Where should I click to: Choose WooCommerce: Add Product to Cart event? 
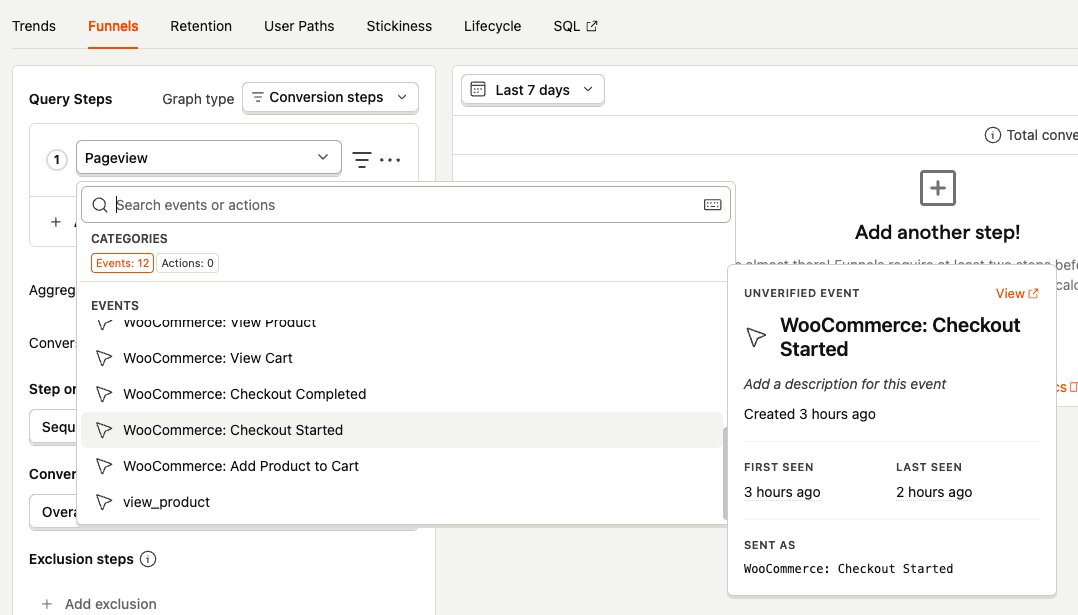pyautogui.click(x=402, y=466)
